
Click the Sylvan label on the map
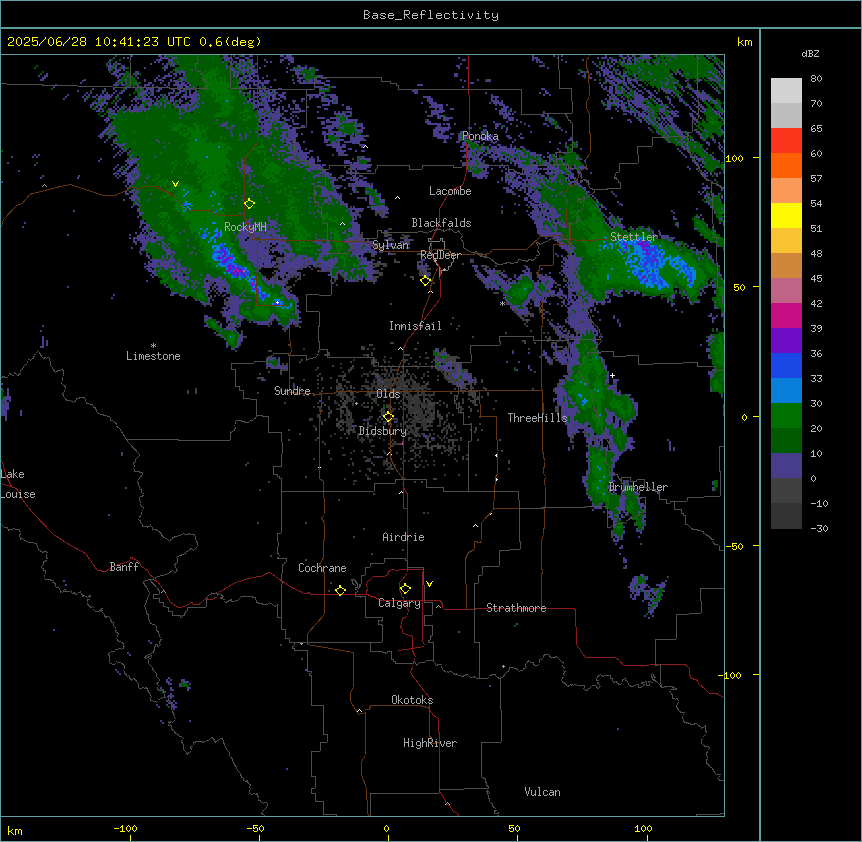390,245
